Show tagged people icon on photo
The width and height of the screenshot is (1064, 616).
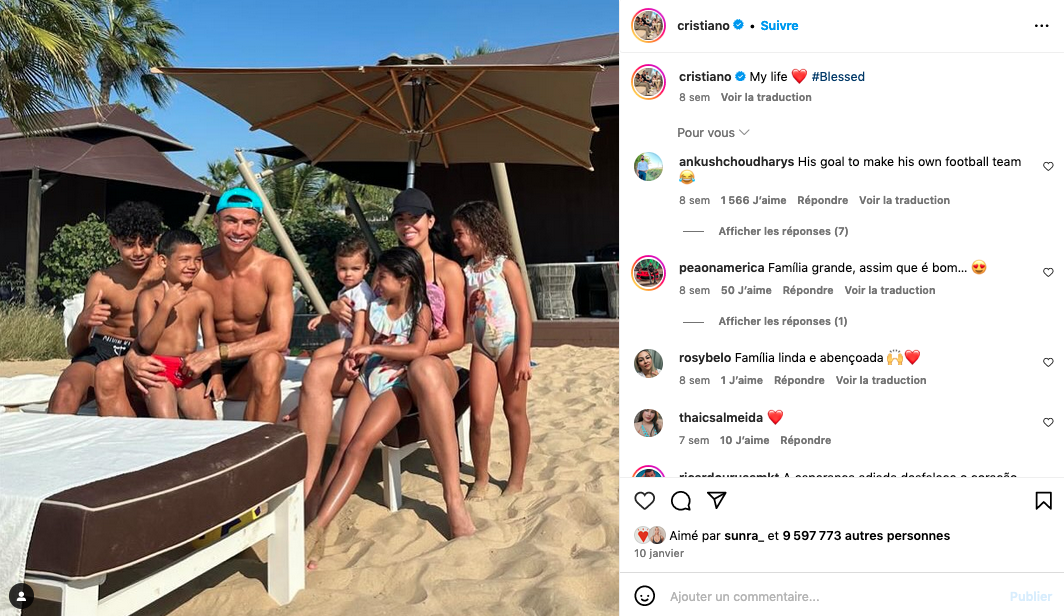22,596
